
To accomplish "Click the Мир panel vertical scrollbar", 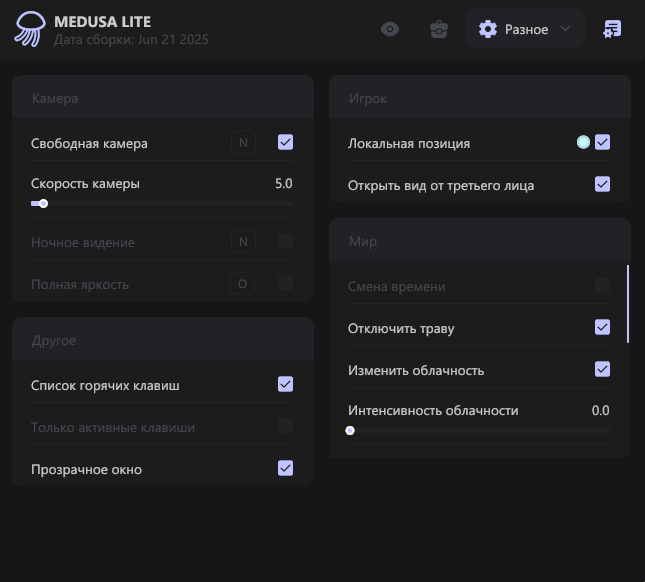I will tap(628, 304).
